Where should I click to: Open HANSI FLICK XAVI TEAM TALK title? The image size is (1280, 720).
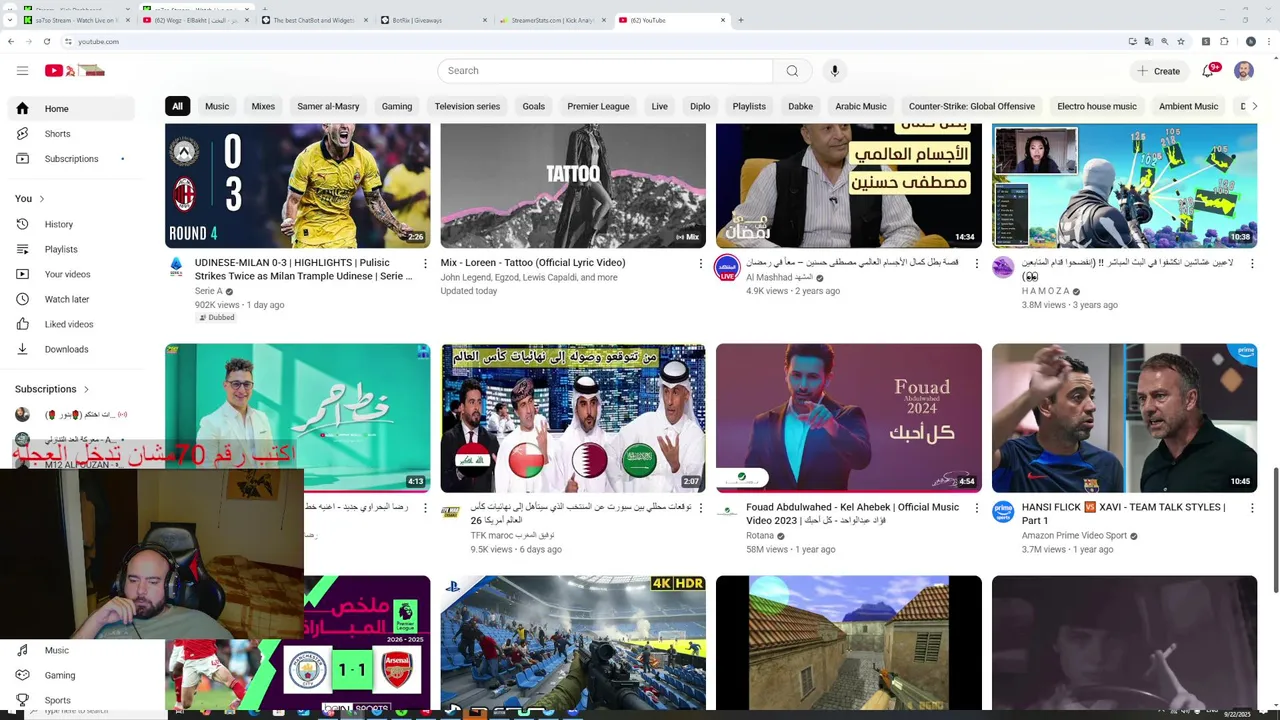tap(1124, 514)
